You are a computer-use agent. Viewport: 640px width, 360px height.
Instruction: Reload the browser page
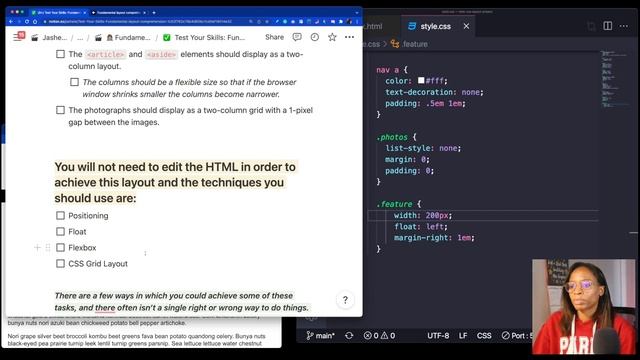point(27,22)
